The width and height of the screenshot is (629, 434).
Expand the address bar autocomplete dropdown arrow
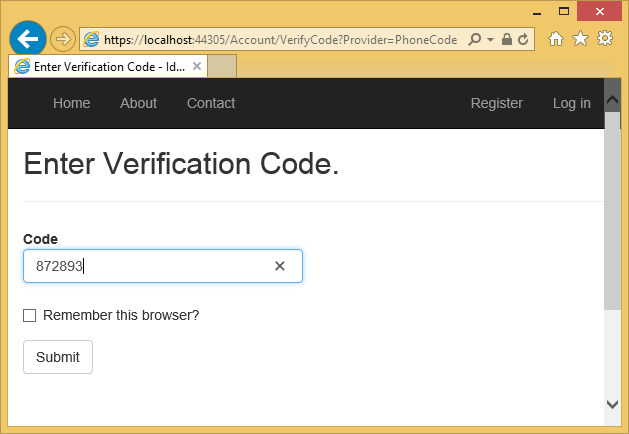pyautogui.click(x=490, y=39)
